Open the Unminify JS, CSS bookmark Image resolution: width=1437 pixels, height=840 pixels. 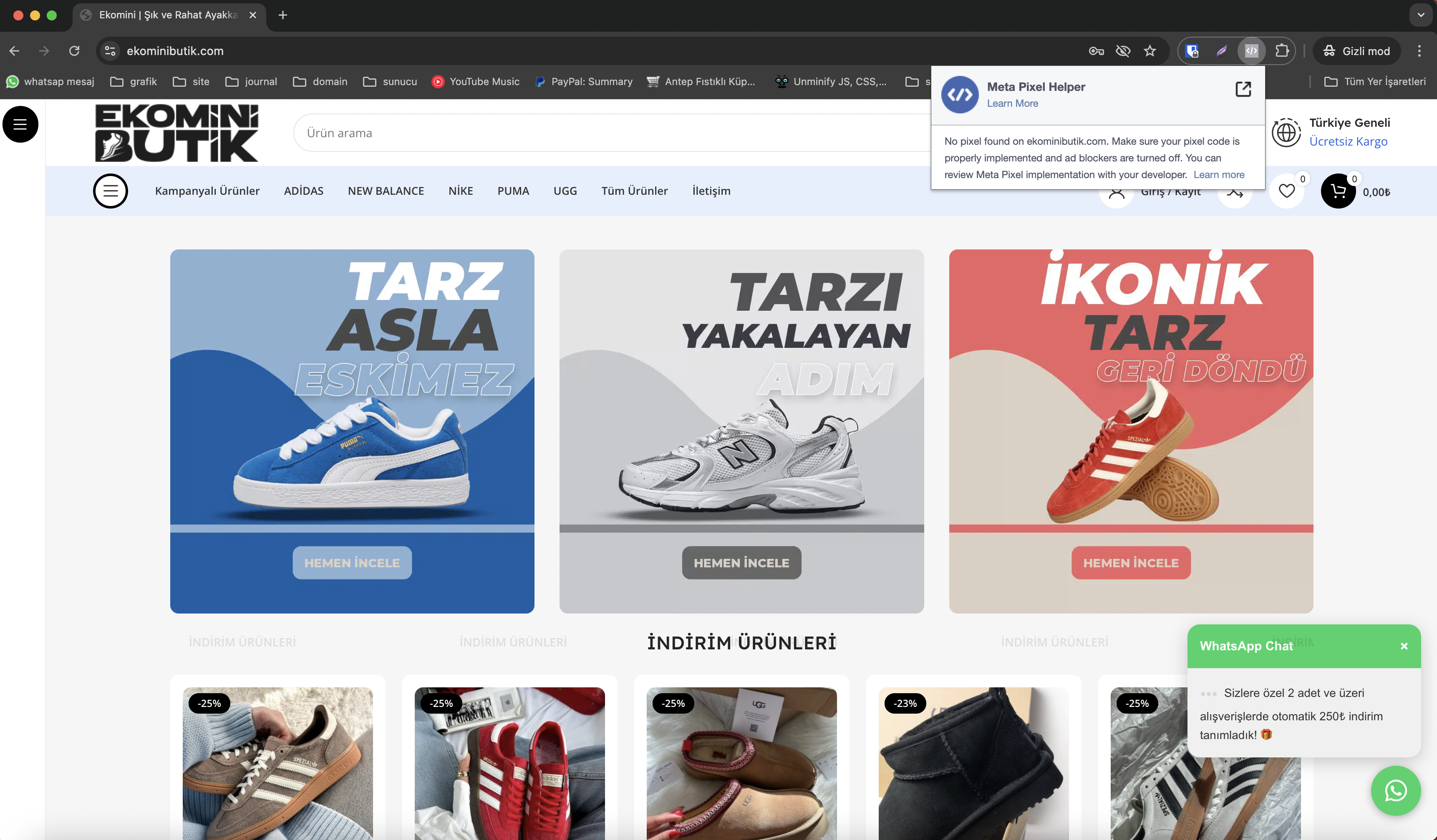(x=831, y=81)
